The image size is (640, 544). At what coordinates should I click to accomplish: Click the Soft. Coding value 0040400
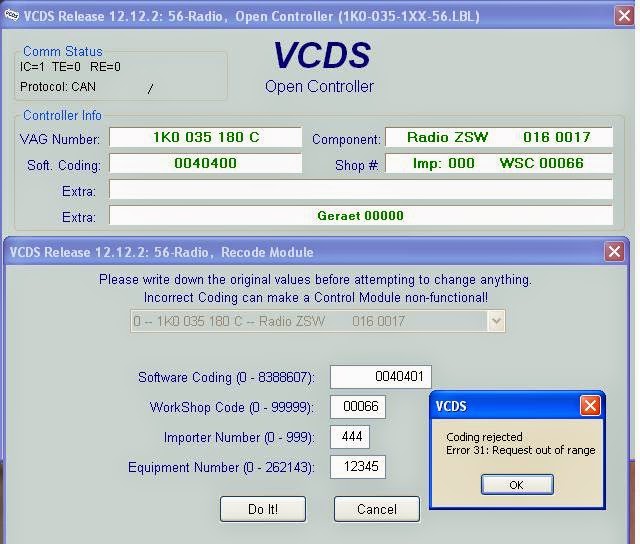coord(206,163)
